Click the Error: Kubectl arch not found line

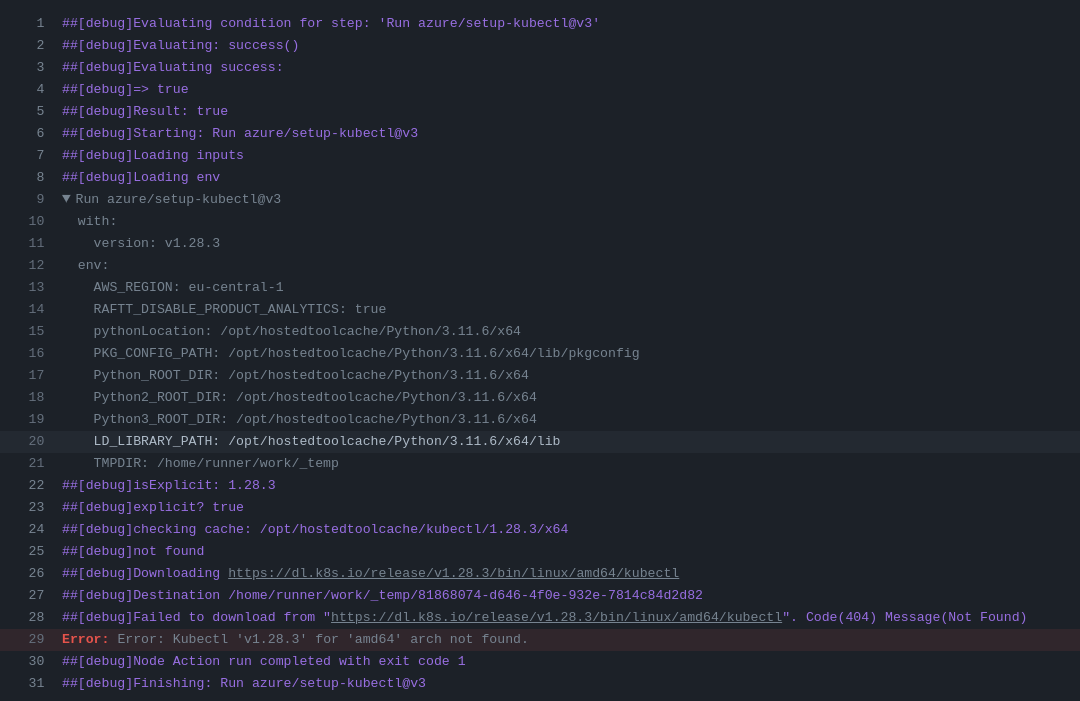(x=295, y=639)
